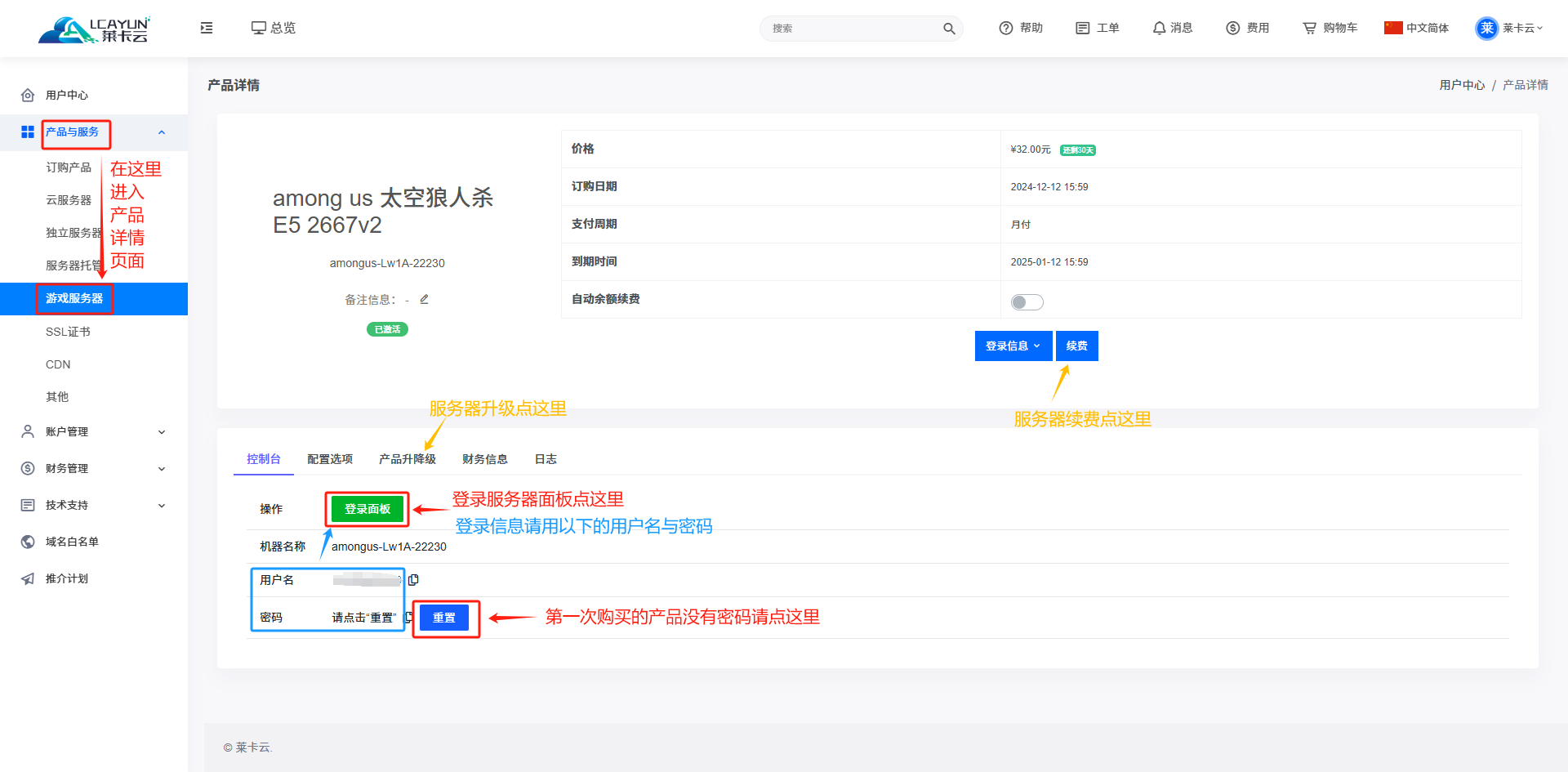Expand the 财务管理 chevron

click(162, 469)
